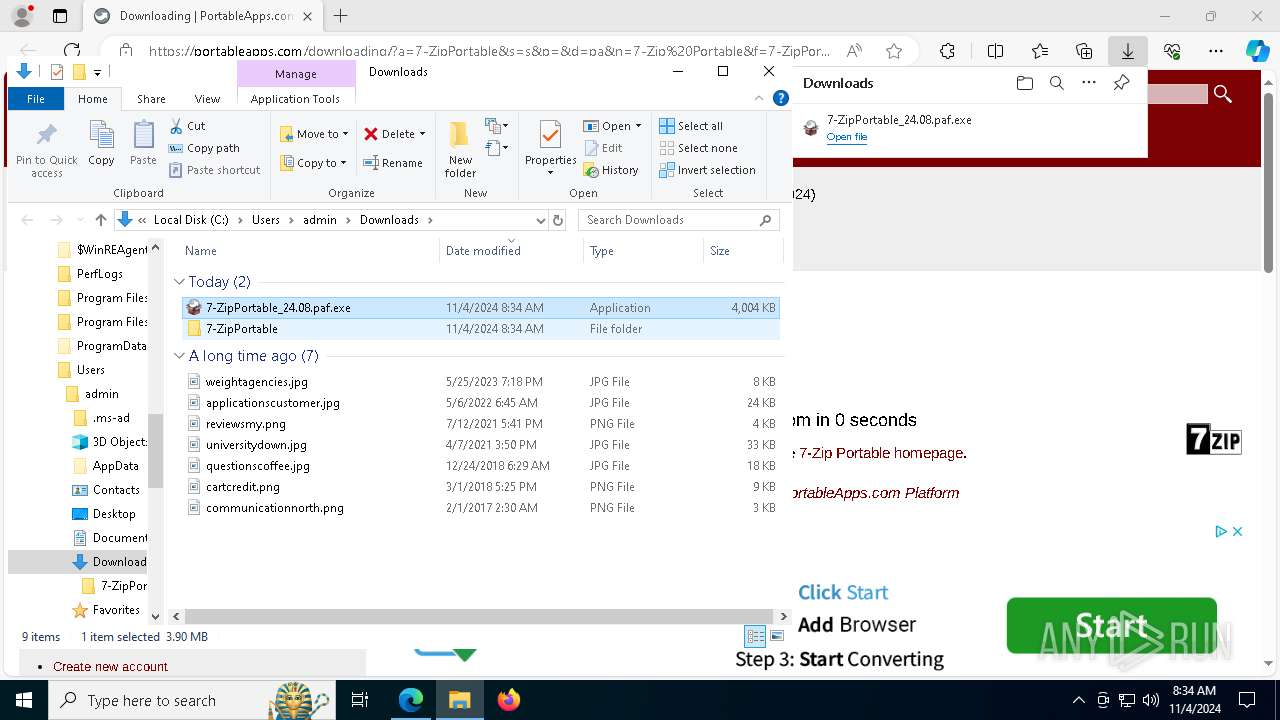1280x720 pixels.
Task: Open 3D Objects in navigation pane
Action: pyautogui.click(x=110, y=442)
